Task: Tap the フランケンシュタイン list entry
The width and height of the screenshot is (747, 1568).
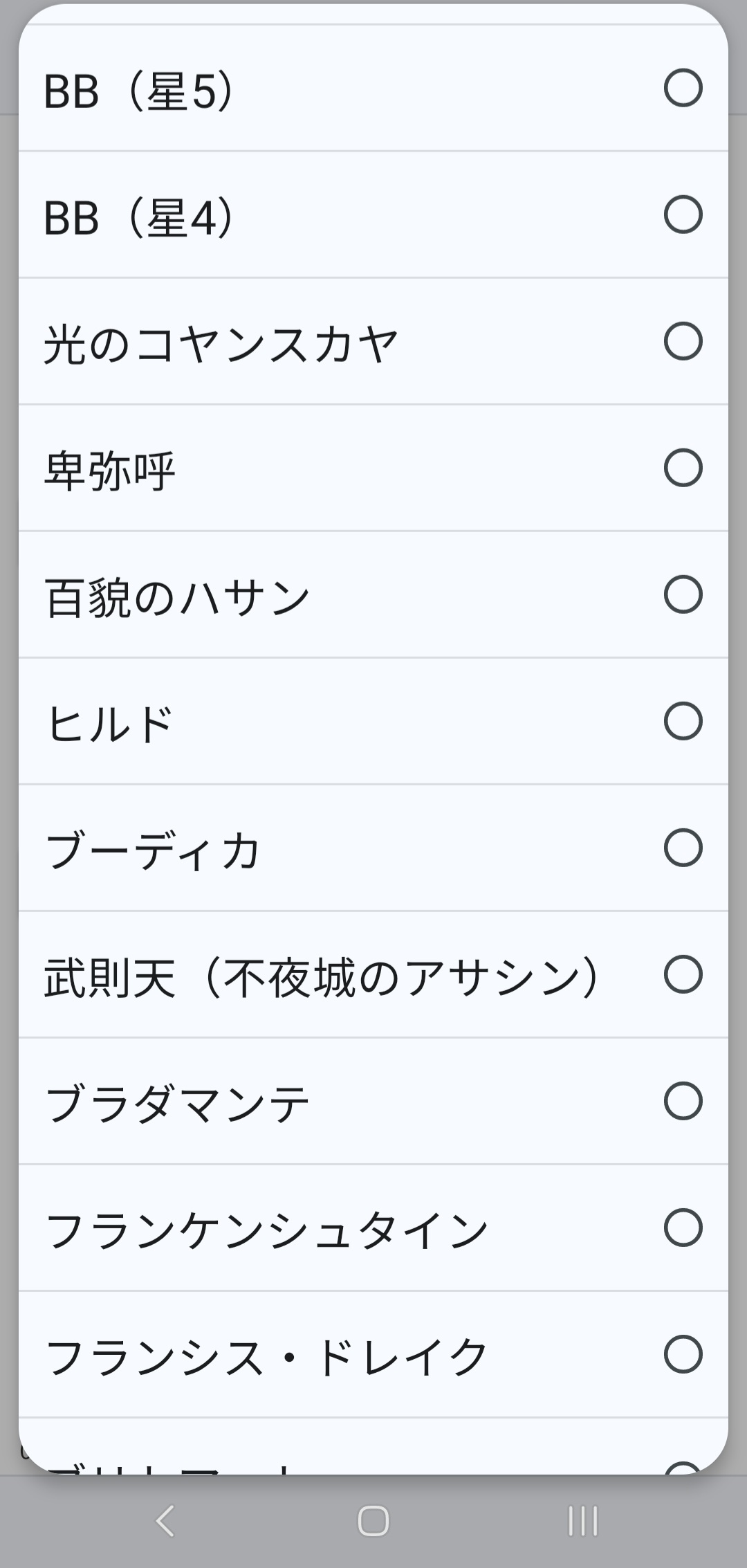Action: (267, 1229)
